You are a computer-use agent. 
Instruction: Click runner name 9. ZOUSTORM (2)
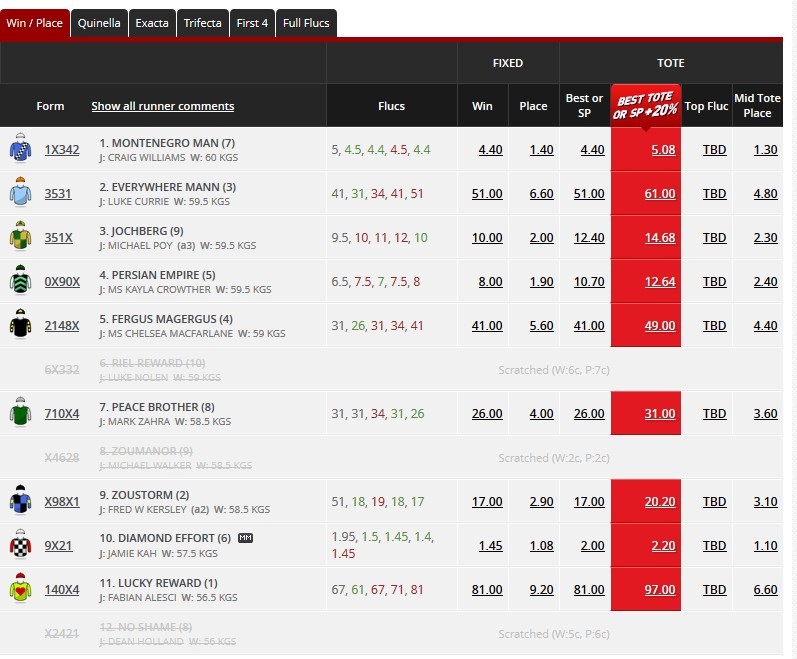[x=144, y=495]
